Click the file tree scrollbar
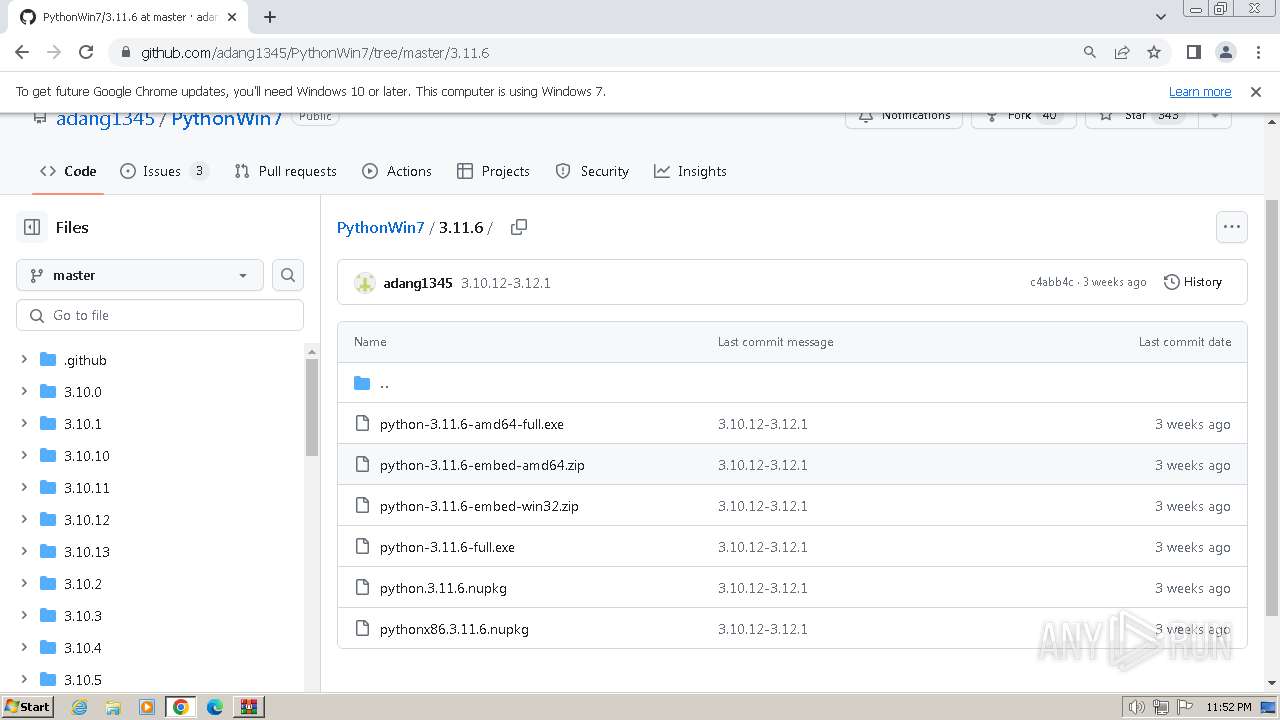 pos(312,407)
